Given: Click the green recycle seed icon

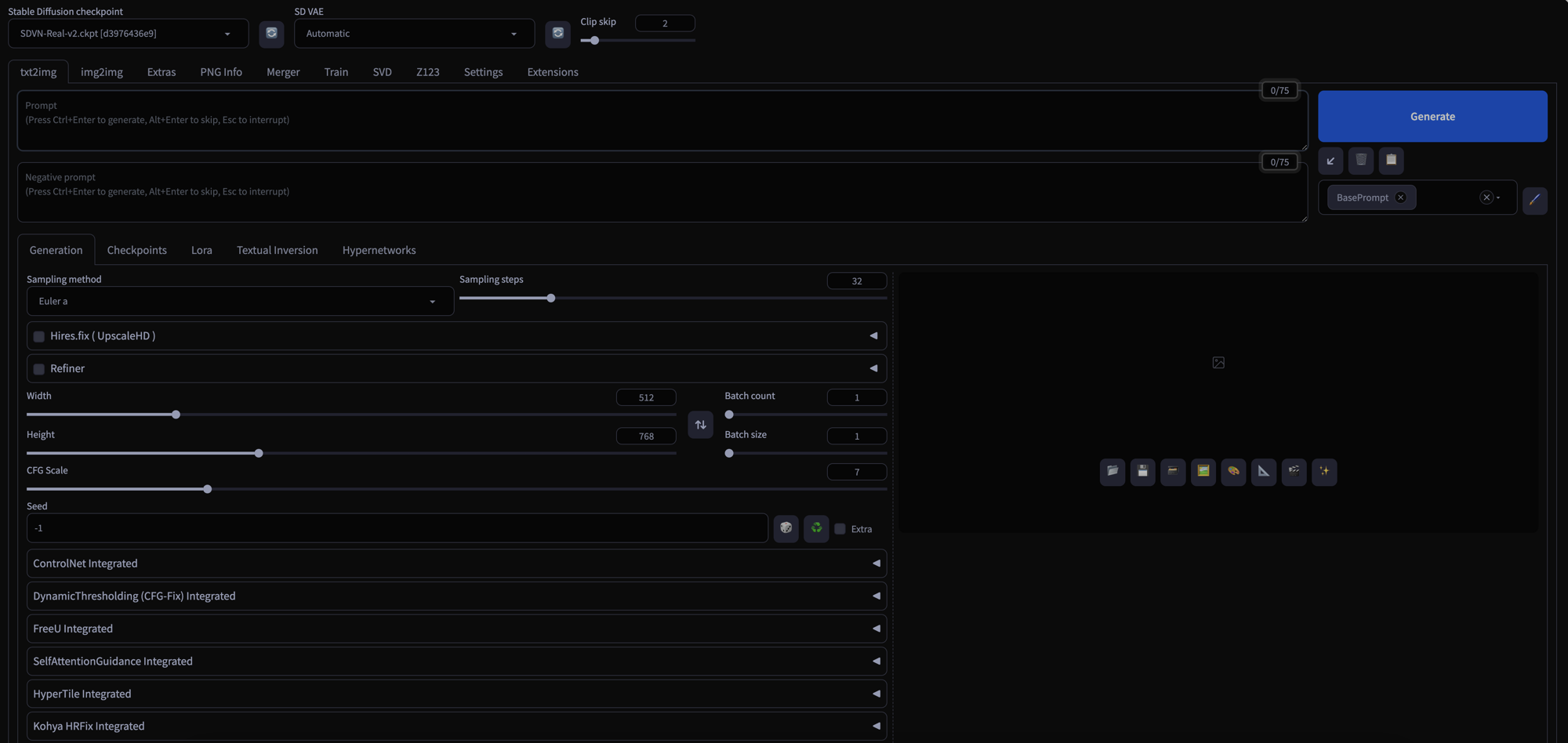Looking at the screenshot, I should click(x=816, y=528).
